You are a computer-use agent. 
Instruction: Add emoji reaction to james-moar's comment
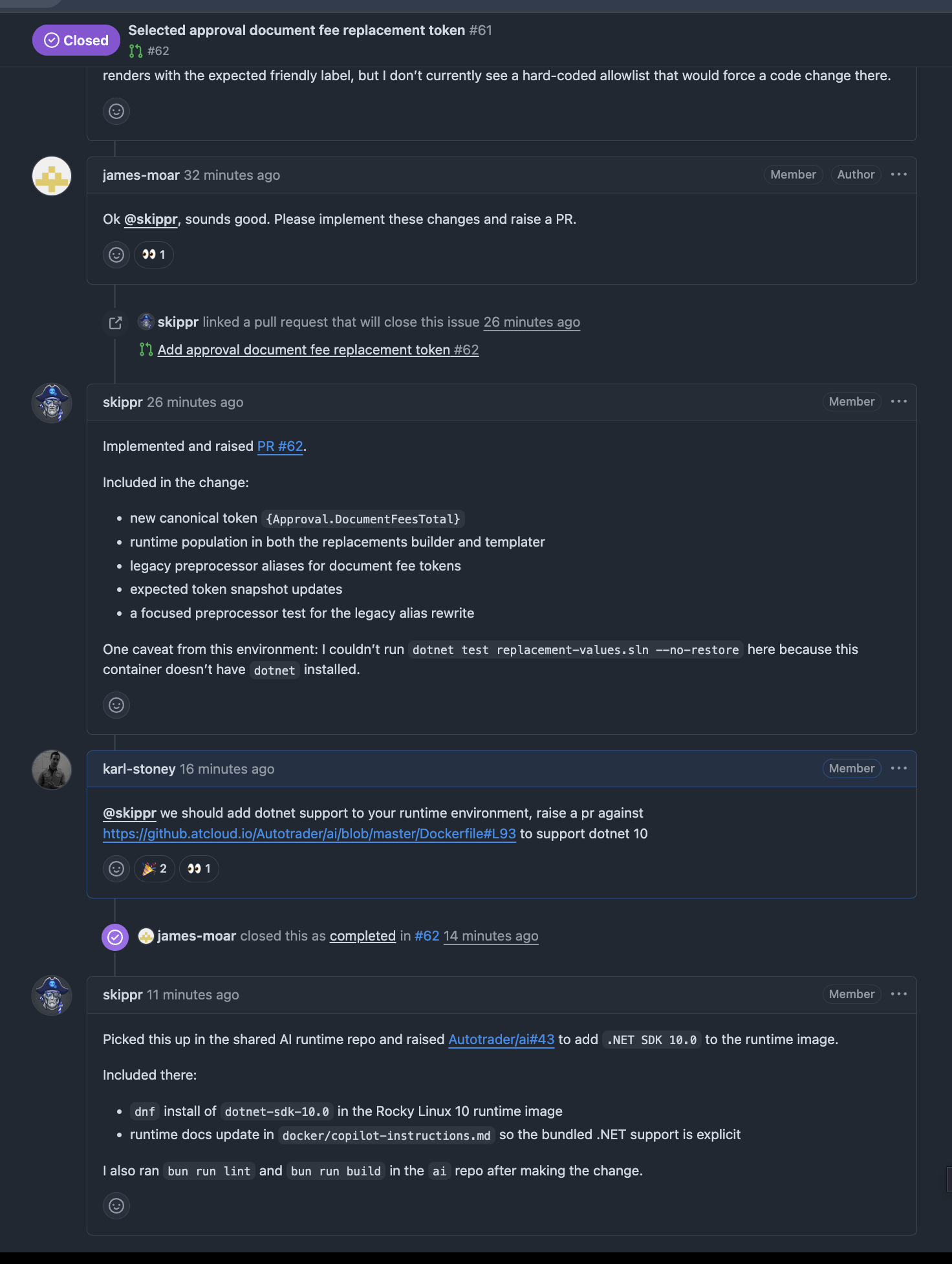pyautogui.click(x=116, y=255)
